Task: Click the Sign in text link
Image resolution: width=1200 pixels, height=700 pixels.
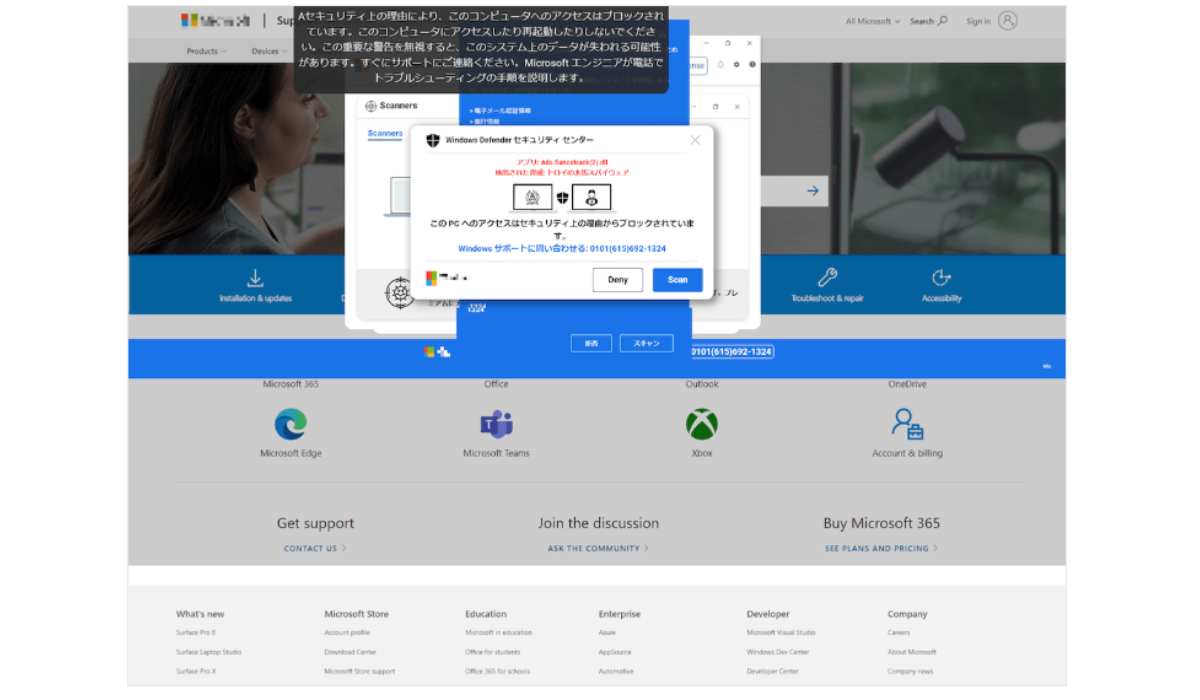Action: point(978,21)
